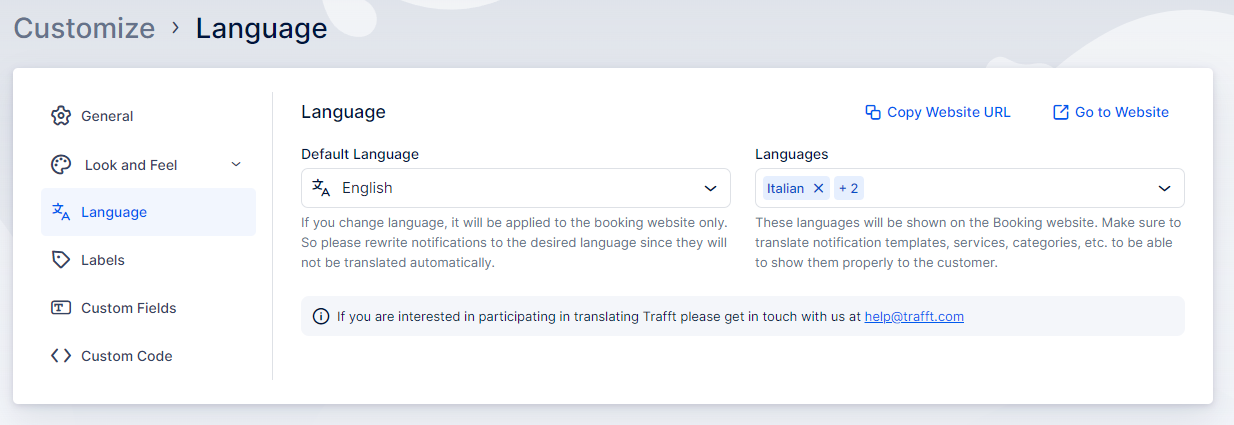Open the General settings section

[107, 116]
